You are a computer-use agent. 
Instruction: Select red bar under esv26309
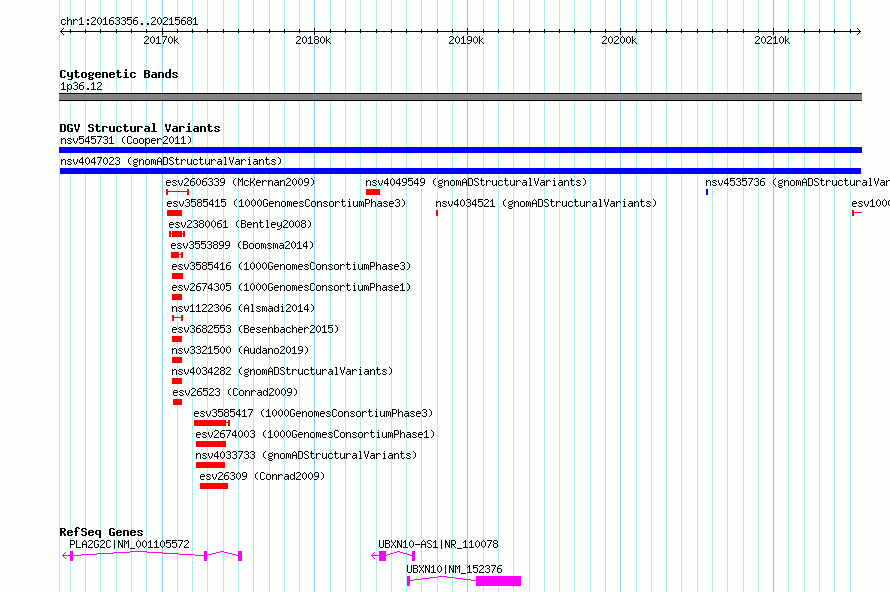(x=214, y=486)
